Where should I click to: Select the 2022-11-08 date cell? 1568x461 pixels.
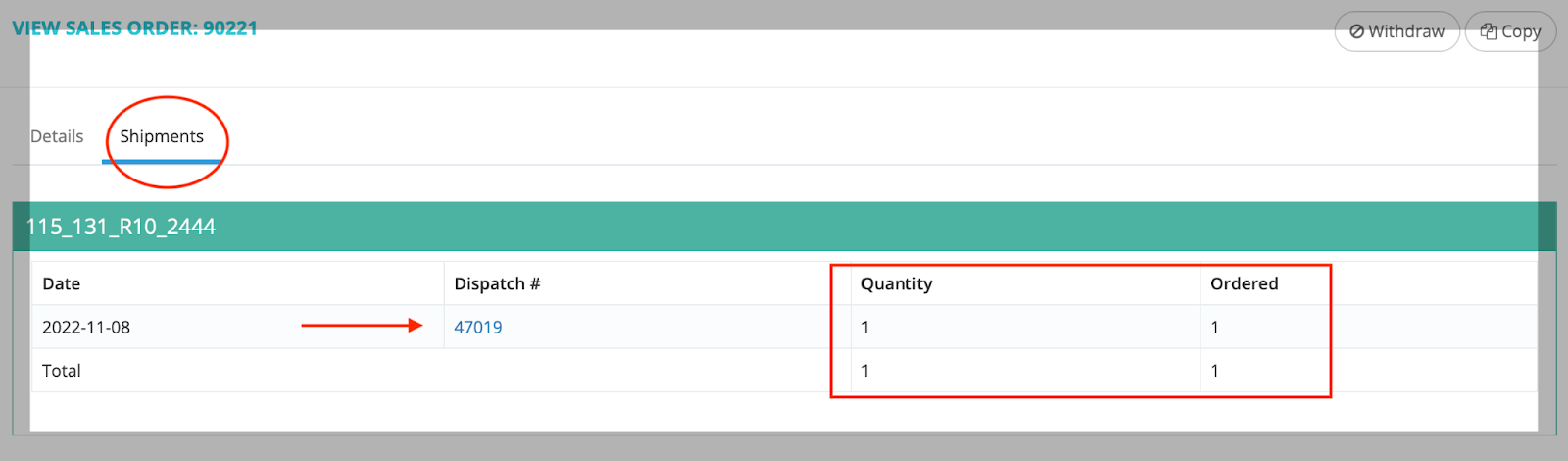86,327
